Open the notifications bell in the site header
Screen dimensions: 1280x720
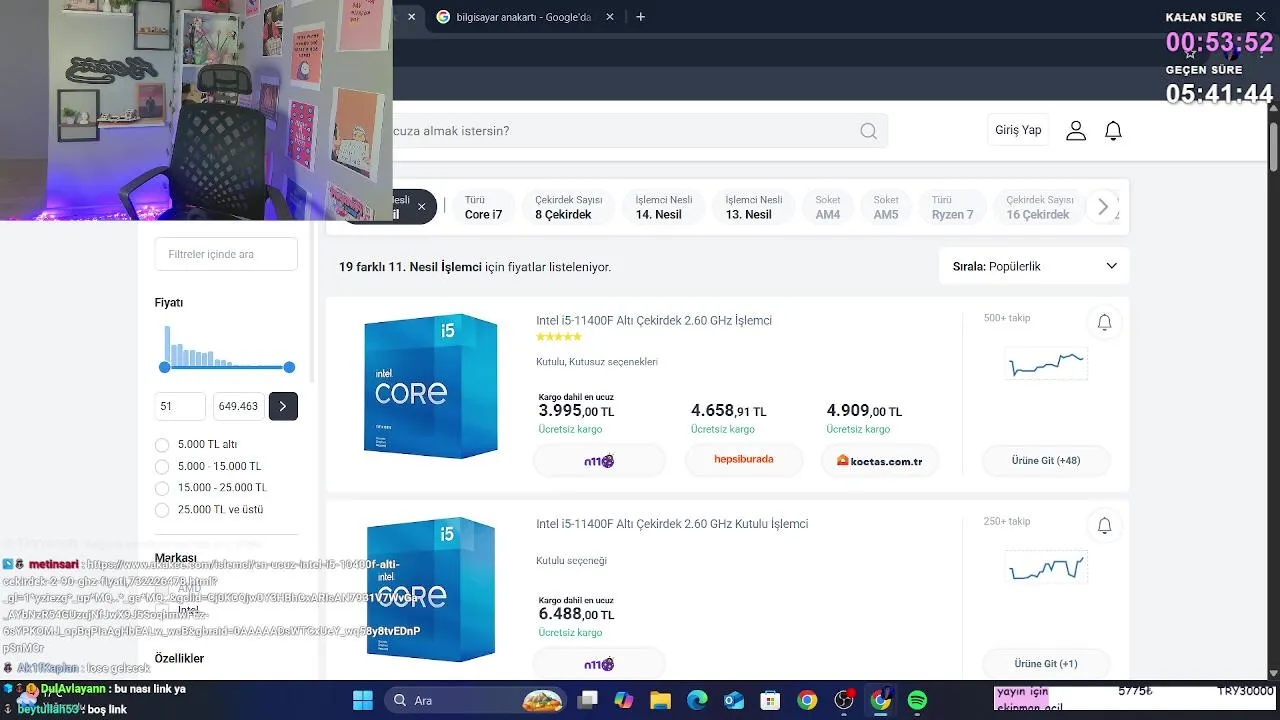pyautogui.click(x=1113, y=131)
